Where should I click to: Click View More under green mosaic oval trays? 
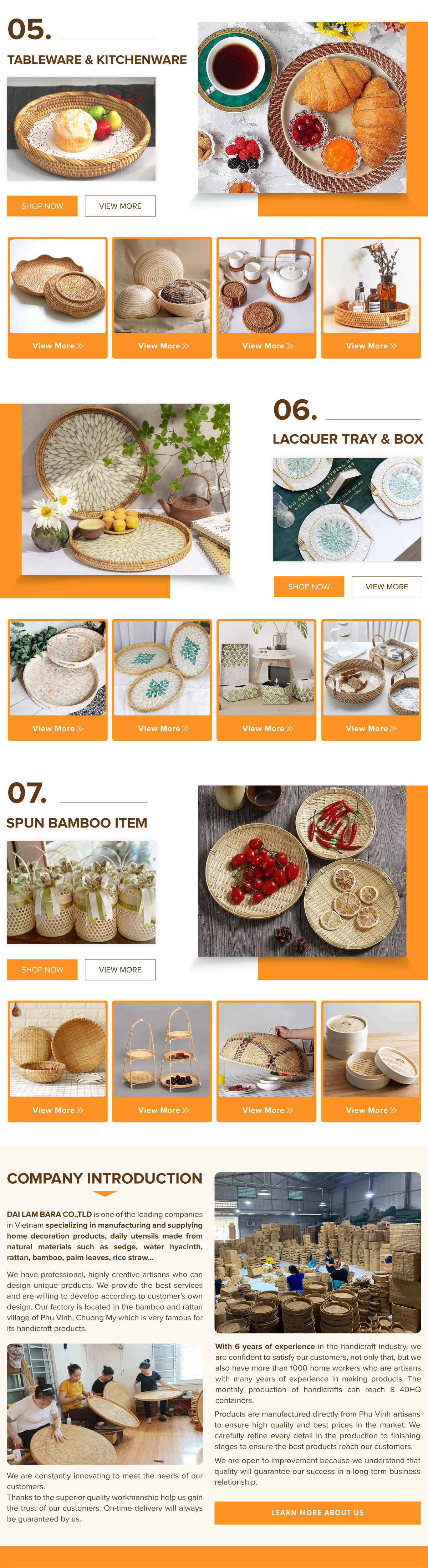point(163,728)
